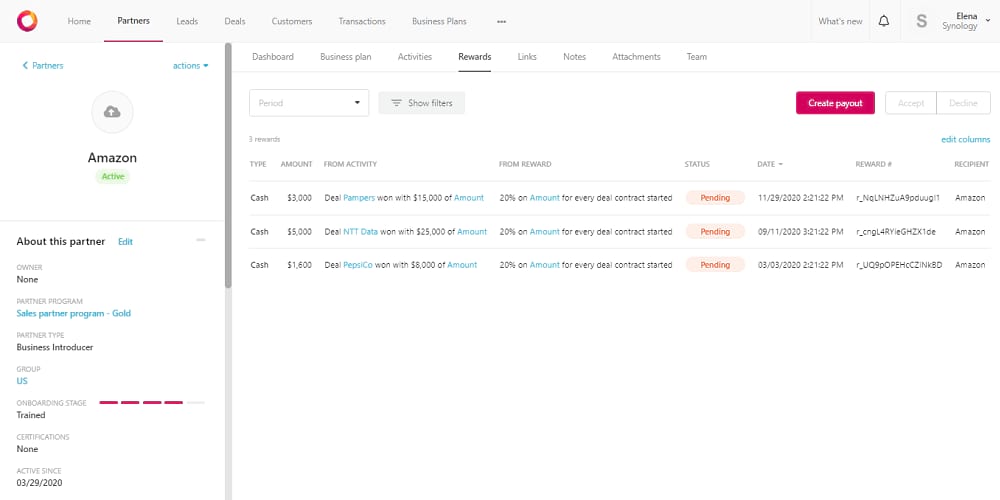Open the Partners nav item
The width and height of the screenshot is (1000, 500).
pyautogui.click(x=133, y=21)
